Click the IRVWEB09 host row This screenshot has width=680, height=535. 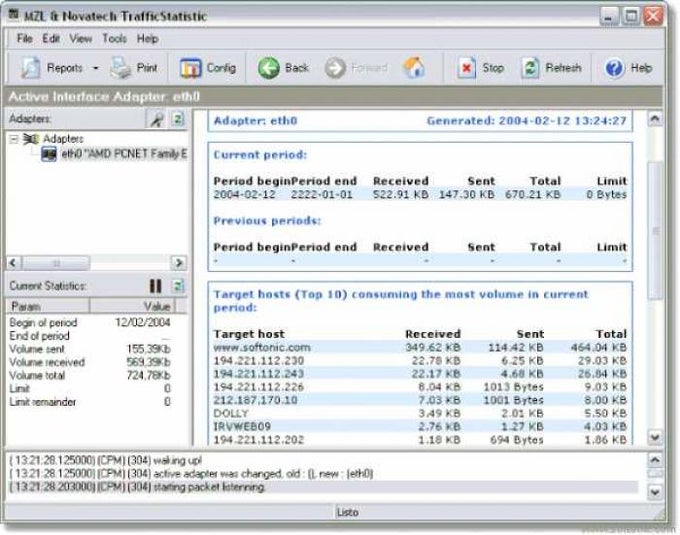point(420,427)
